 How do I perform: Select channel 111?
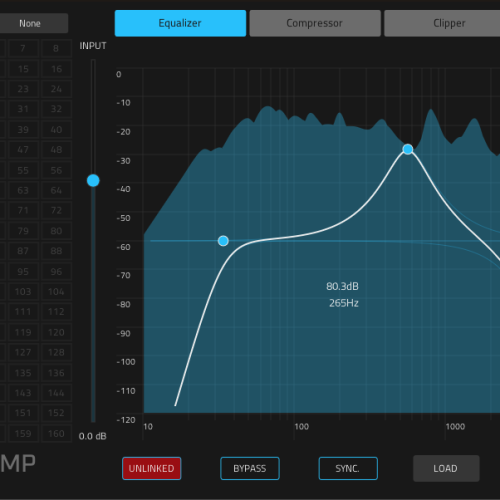point(23,312)
